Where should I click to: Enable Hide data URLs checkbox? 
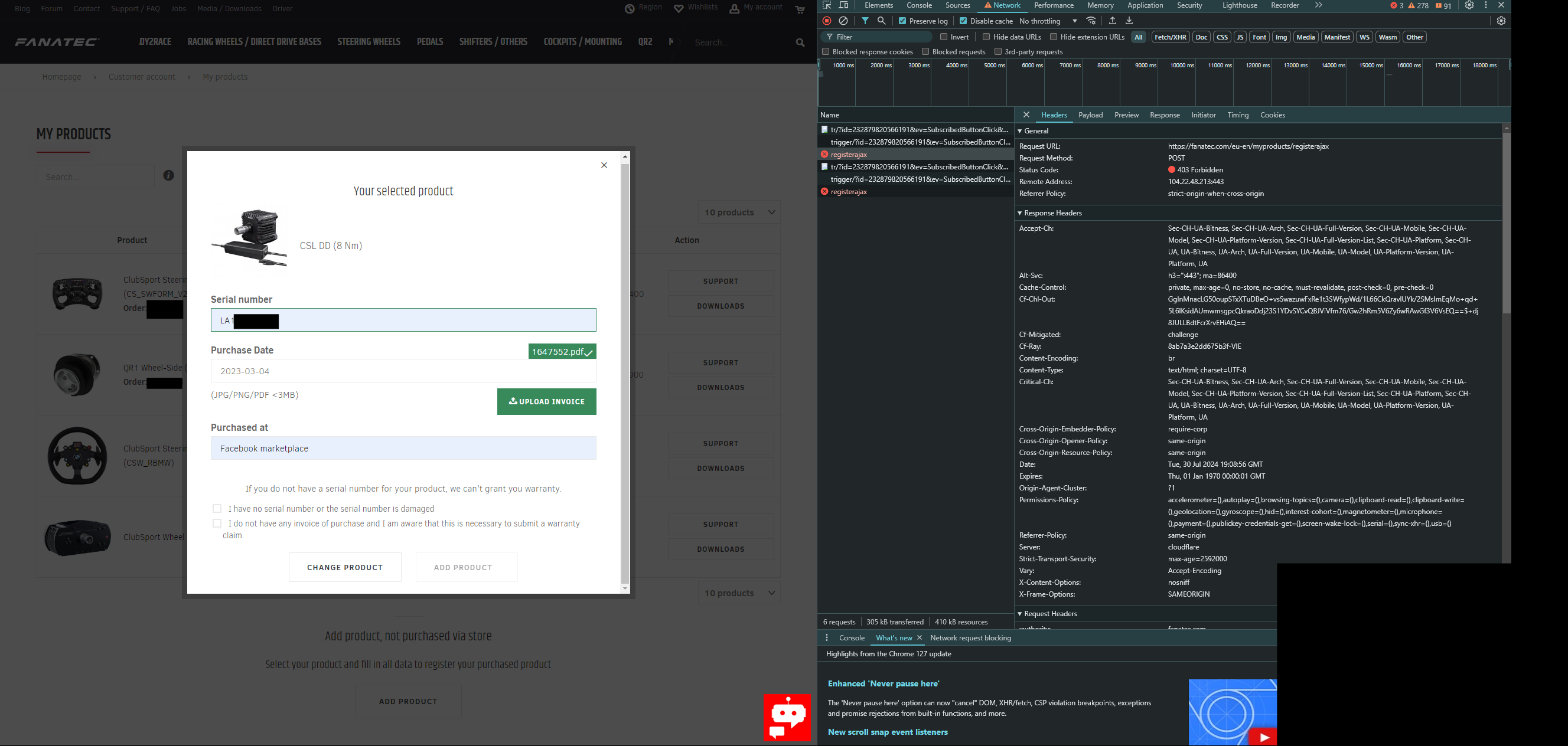click(x=986, y=37)
